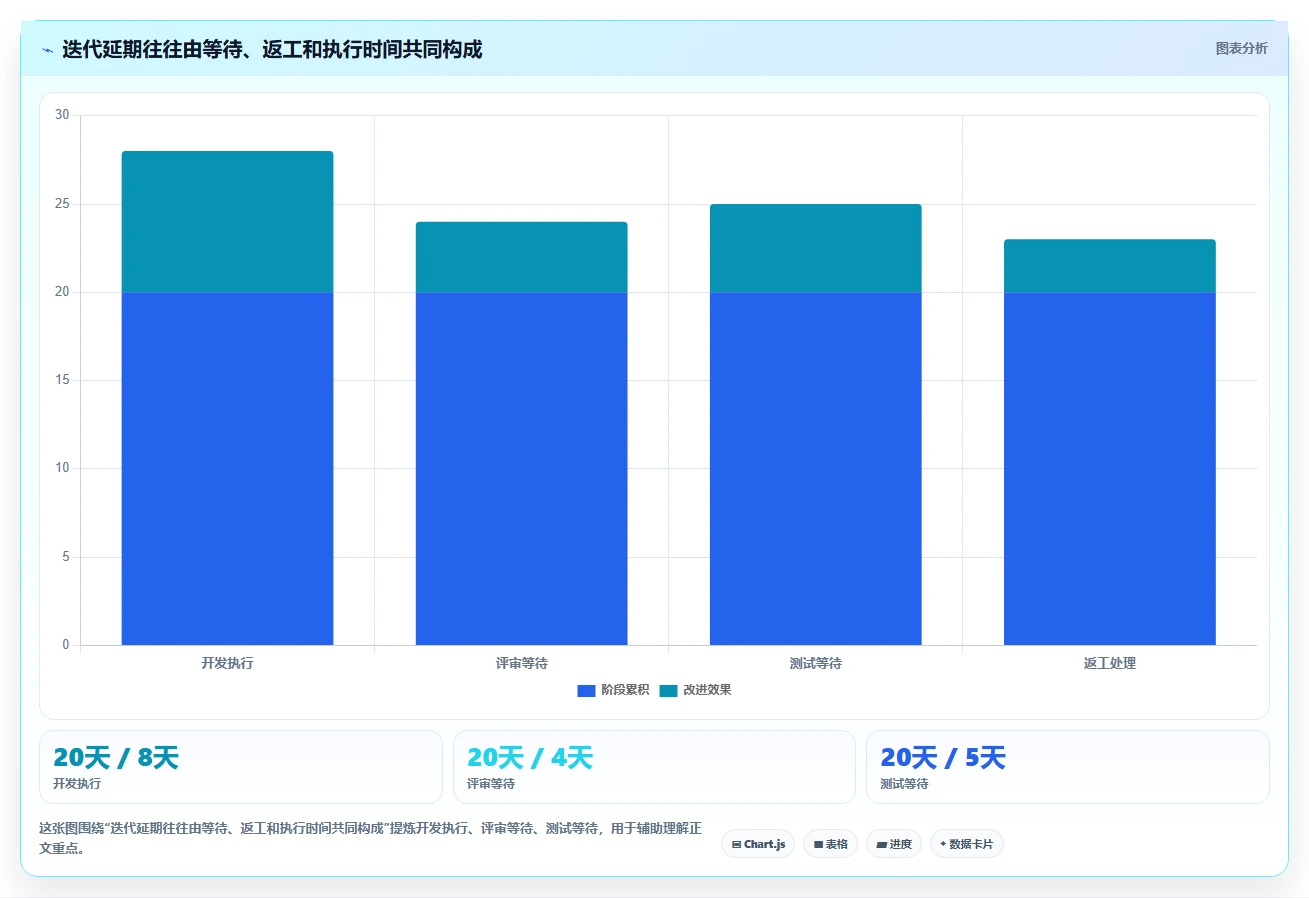This screenshot has width=1309, height=898.
Task: Click the y-axis value 15
Action: coord(62,380)
